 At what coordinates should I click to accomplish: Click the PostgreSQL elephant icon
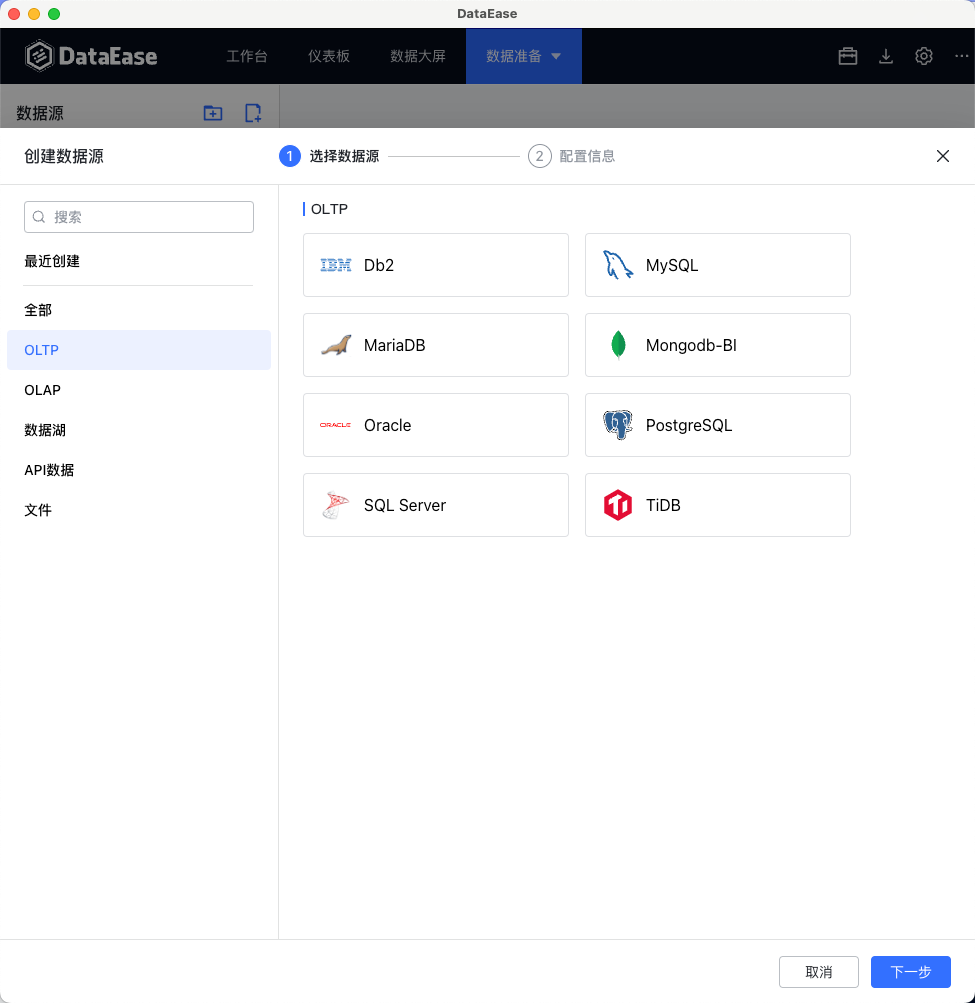coord(617,425)
